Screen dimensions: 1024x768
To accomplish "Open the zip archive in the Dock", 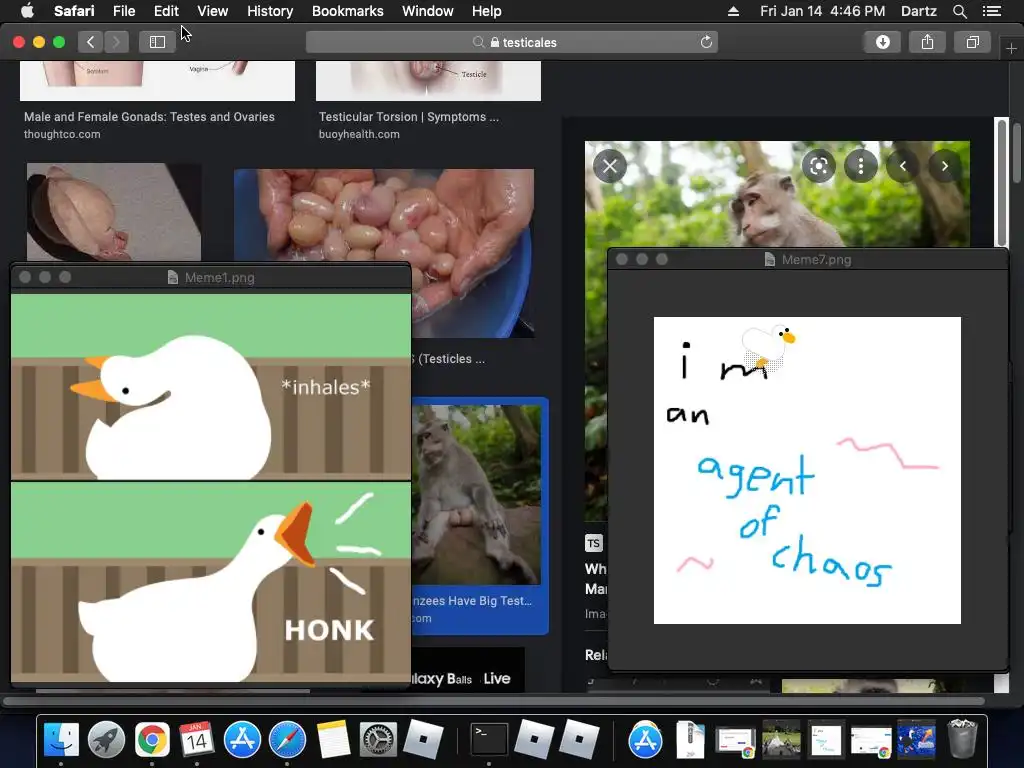I will 690,740.
